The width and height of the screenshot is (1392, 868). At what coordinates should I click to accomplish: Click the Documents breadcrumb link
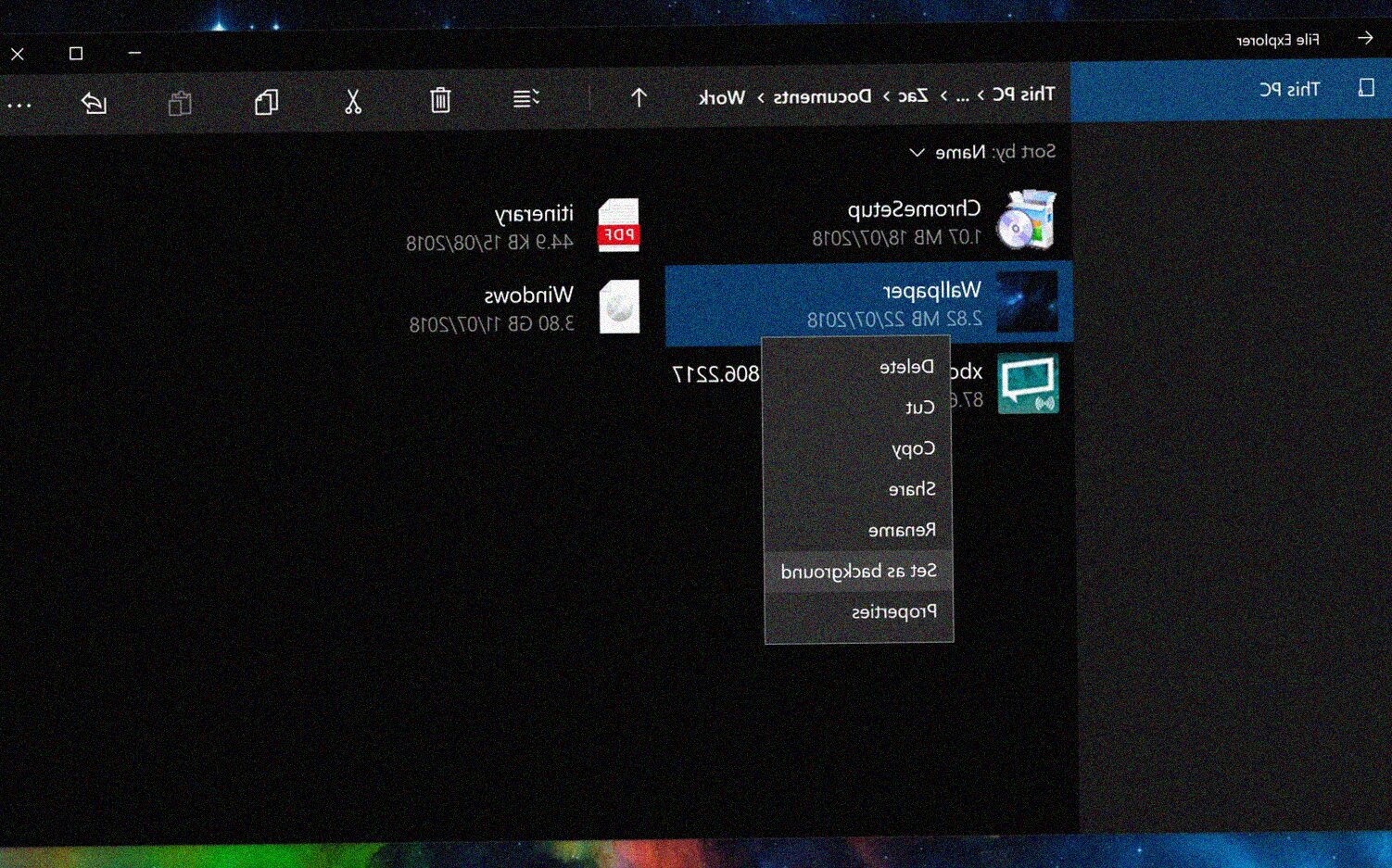[x=823, y=96]
